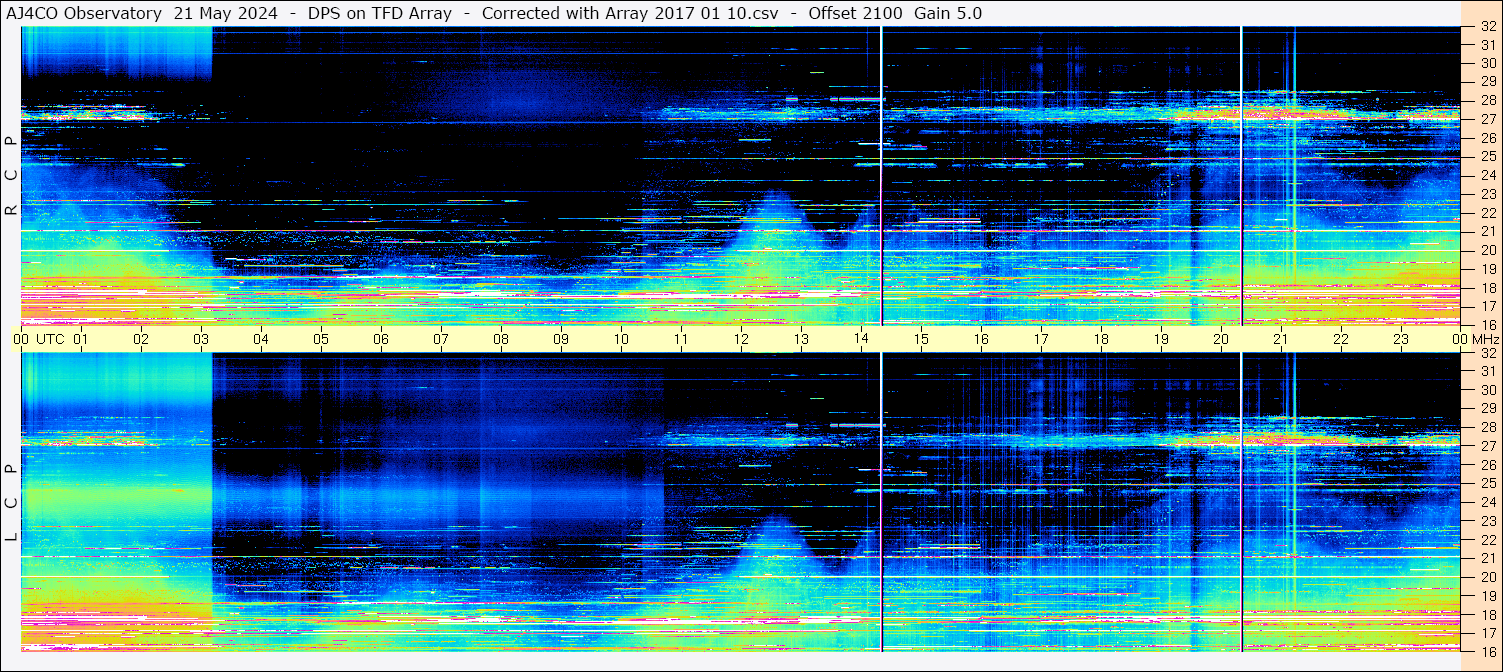
Task: Click the 27 MHz label of RCP panel
Action: (x=1487, y=119)
